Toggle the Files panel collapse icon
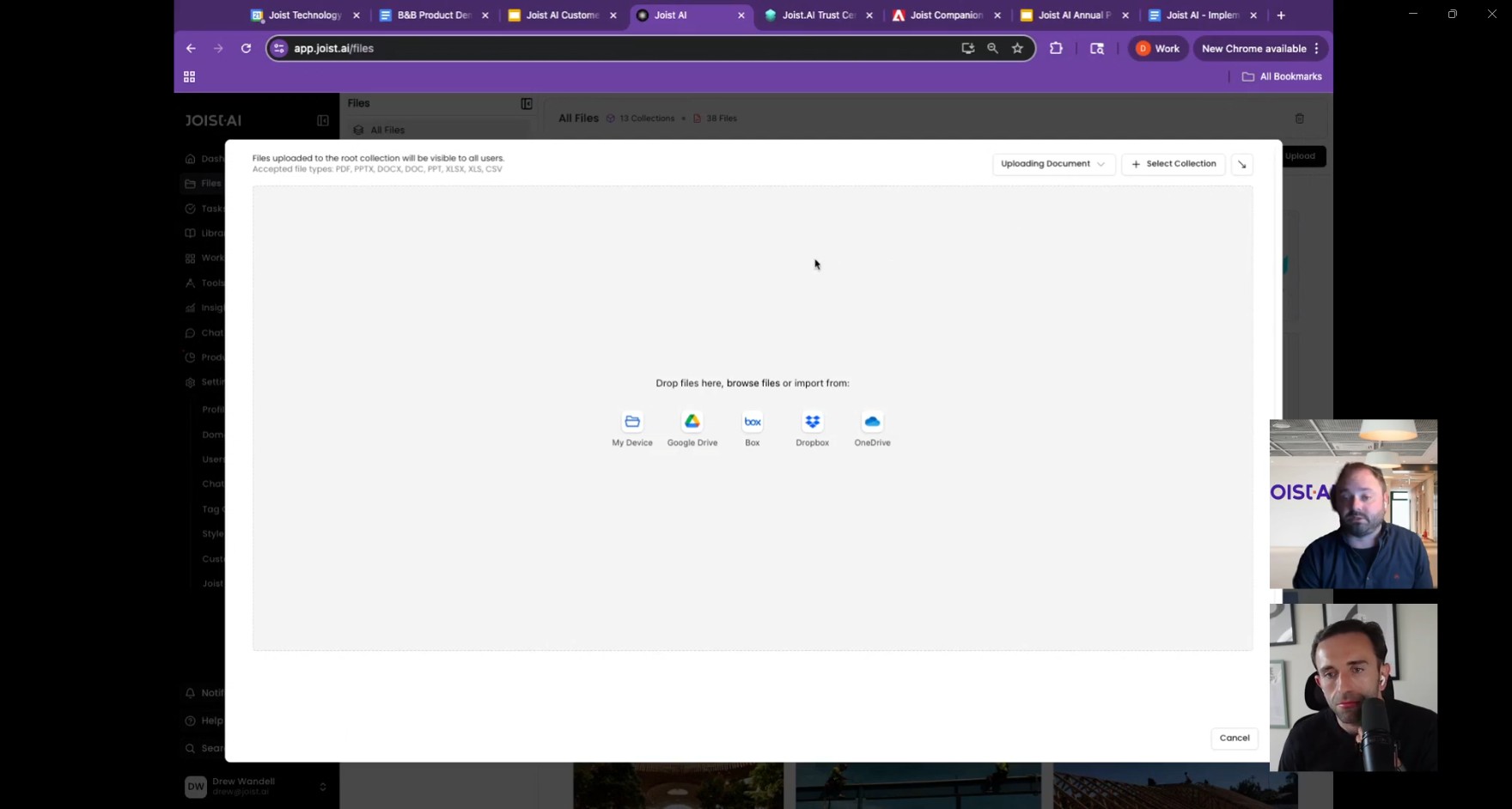This screenshot has width=1512, height=809. (527, 104)
